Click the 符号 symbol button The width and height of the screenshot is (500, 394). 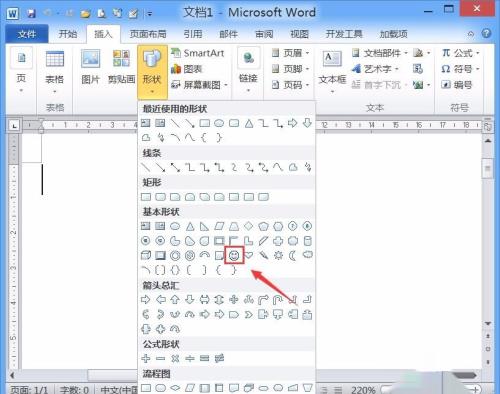(x=460, y=69)
